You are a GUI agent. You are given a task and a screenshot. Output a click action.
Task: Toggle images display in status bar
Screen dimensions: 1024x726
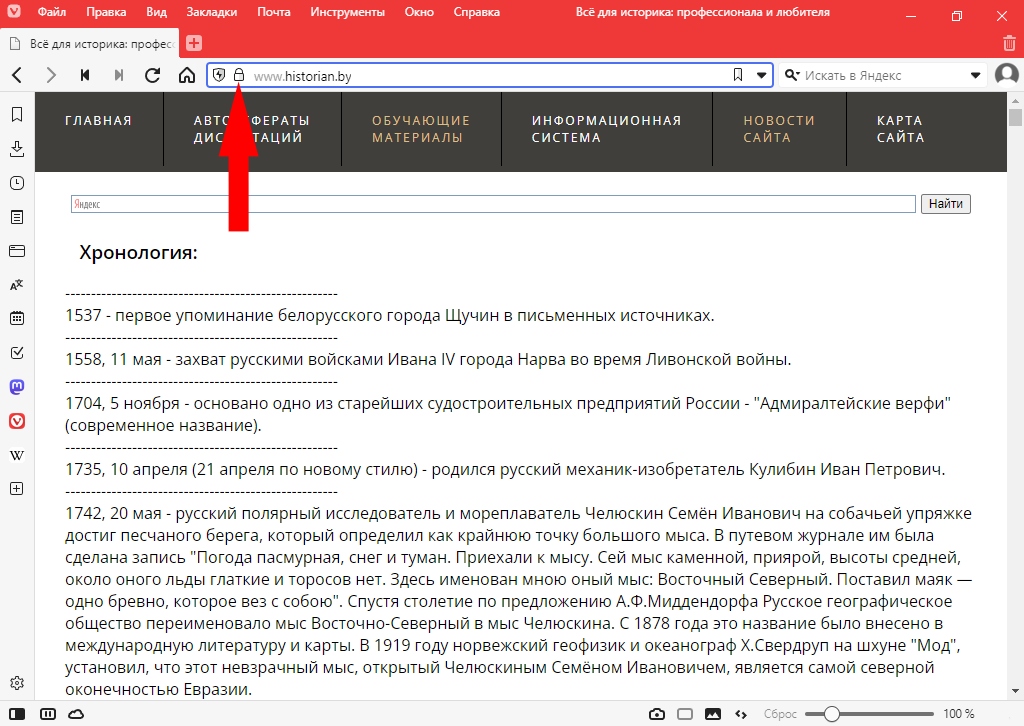[713, 714]
